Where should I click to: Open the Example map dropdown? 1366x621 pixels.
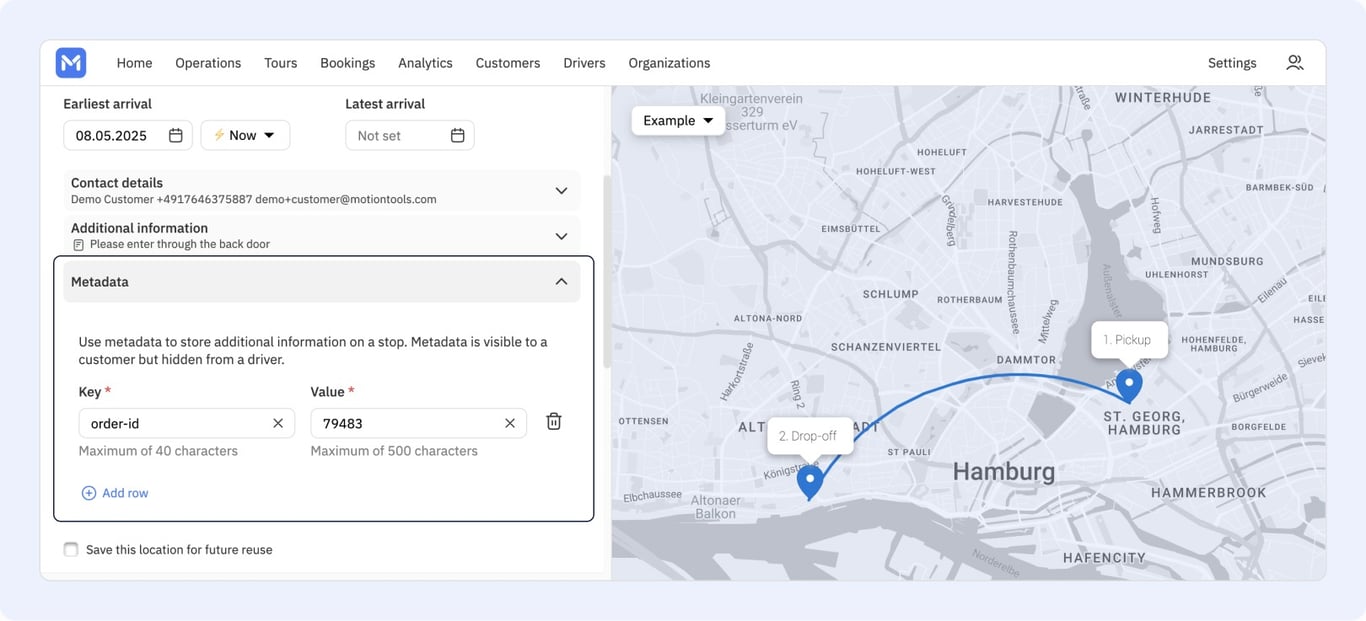(x=678, y=120)
